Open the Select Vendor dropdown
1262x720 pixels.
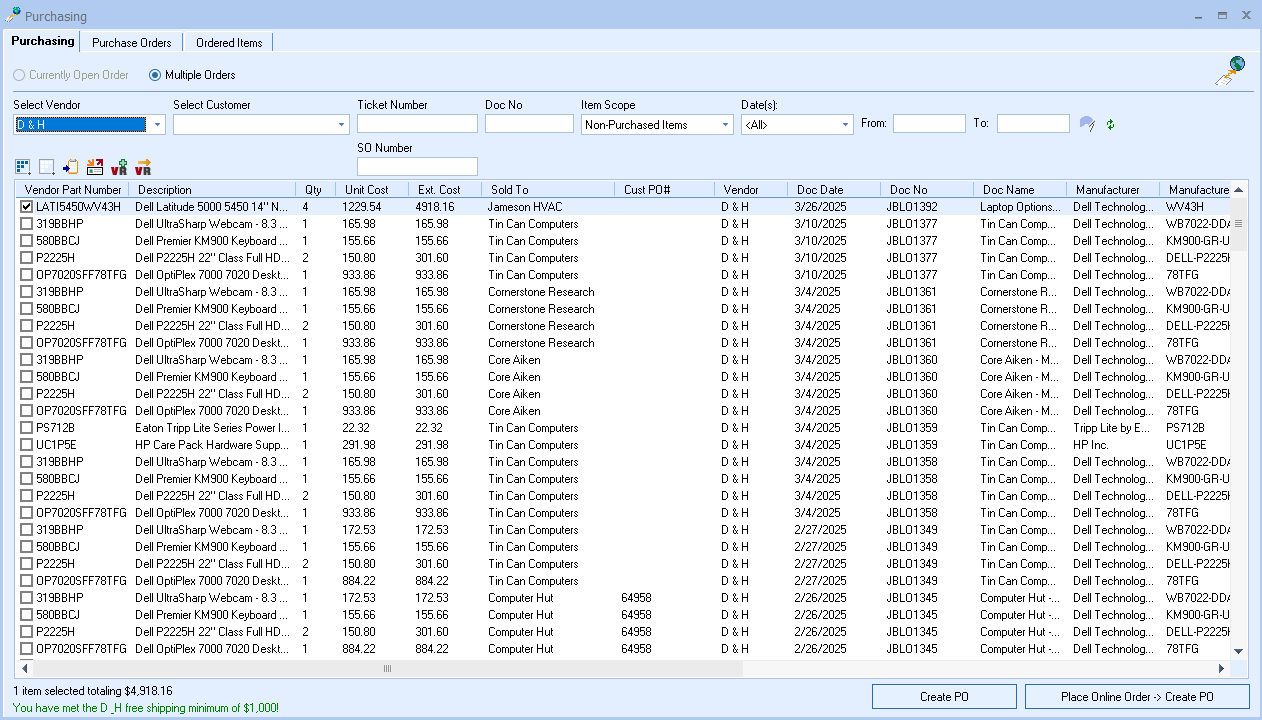click(158, 125)
